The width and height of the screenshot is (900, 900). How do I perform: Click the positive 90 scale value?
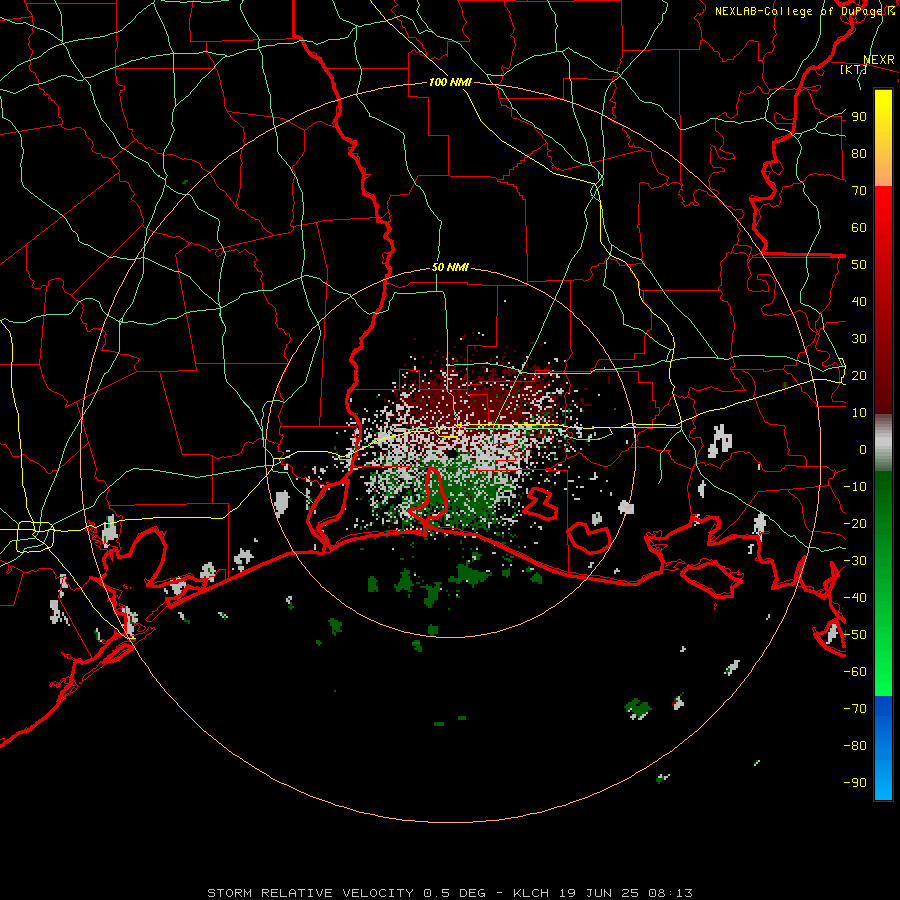coord(859,117)
